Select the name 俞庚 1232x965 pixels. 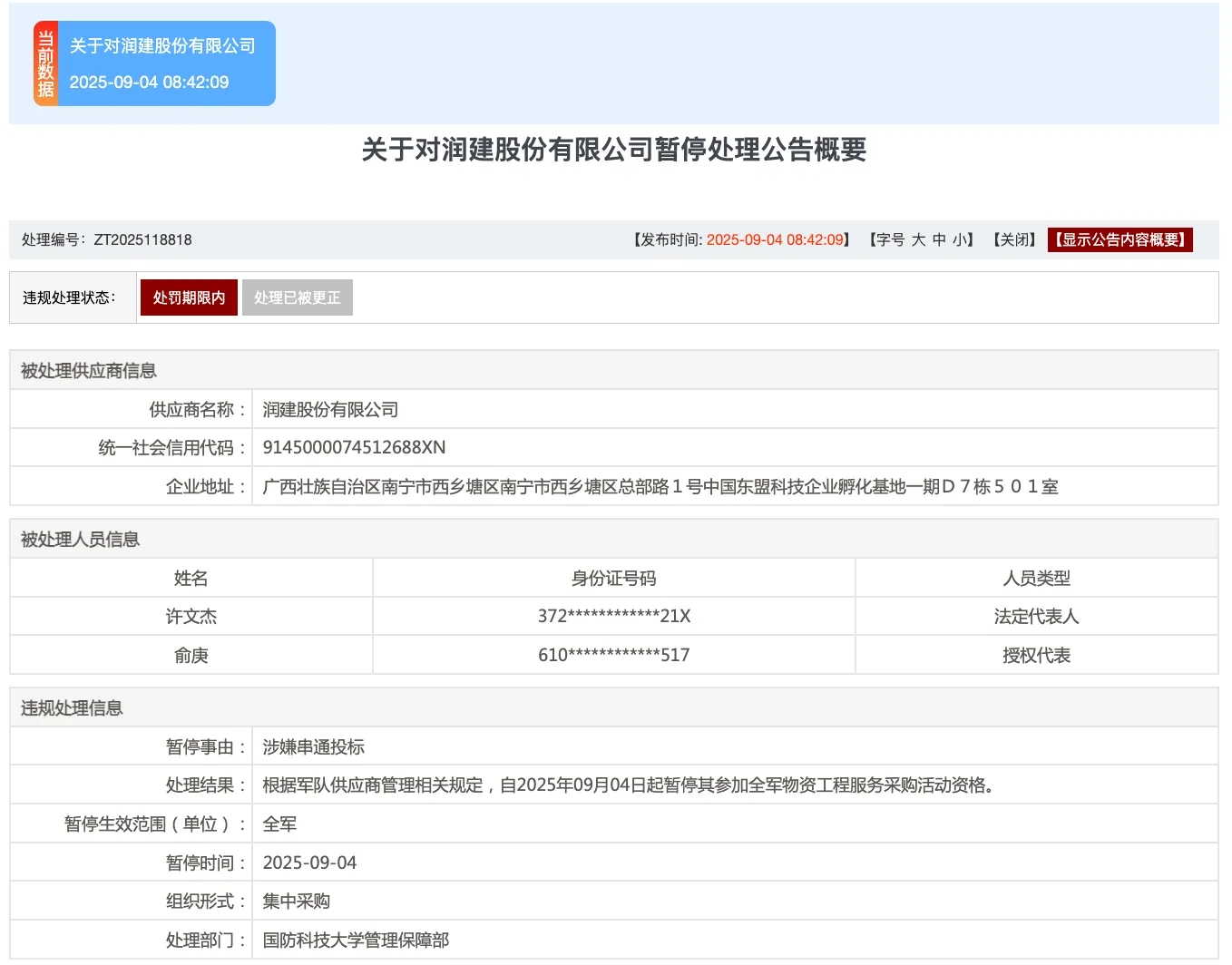click(x=191, y=655)
